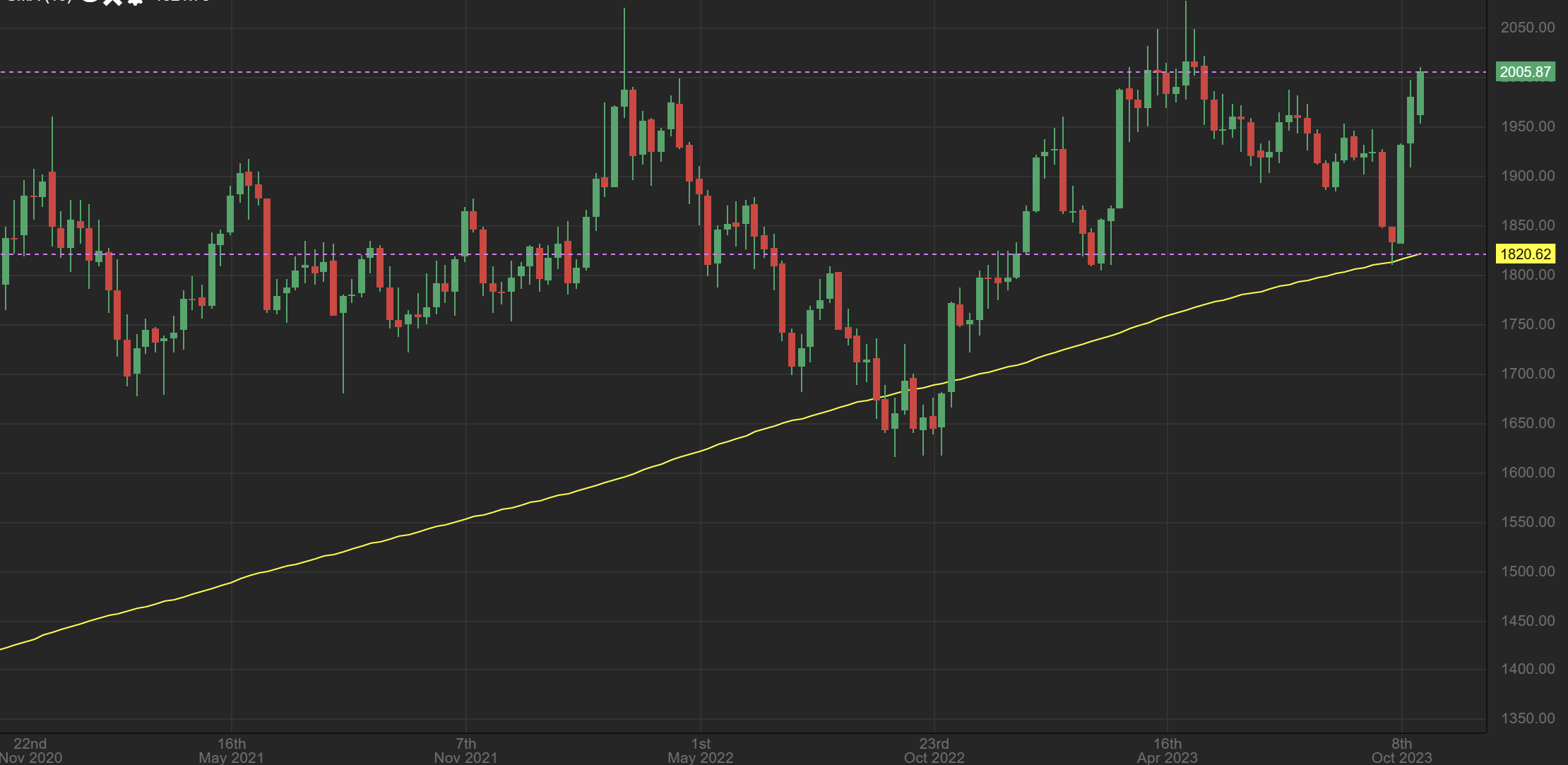Open SMA indicator settings gear
Viewport: 1568px width, 765px height.
click(x=135, y=1)
